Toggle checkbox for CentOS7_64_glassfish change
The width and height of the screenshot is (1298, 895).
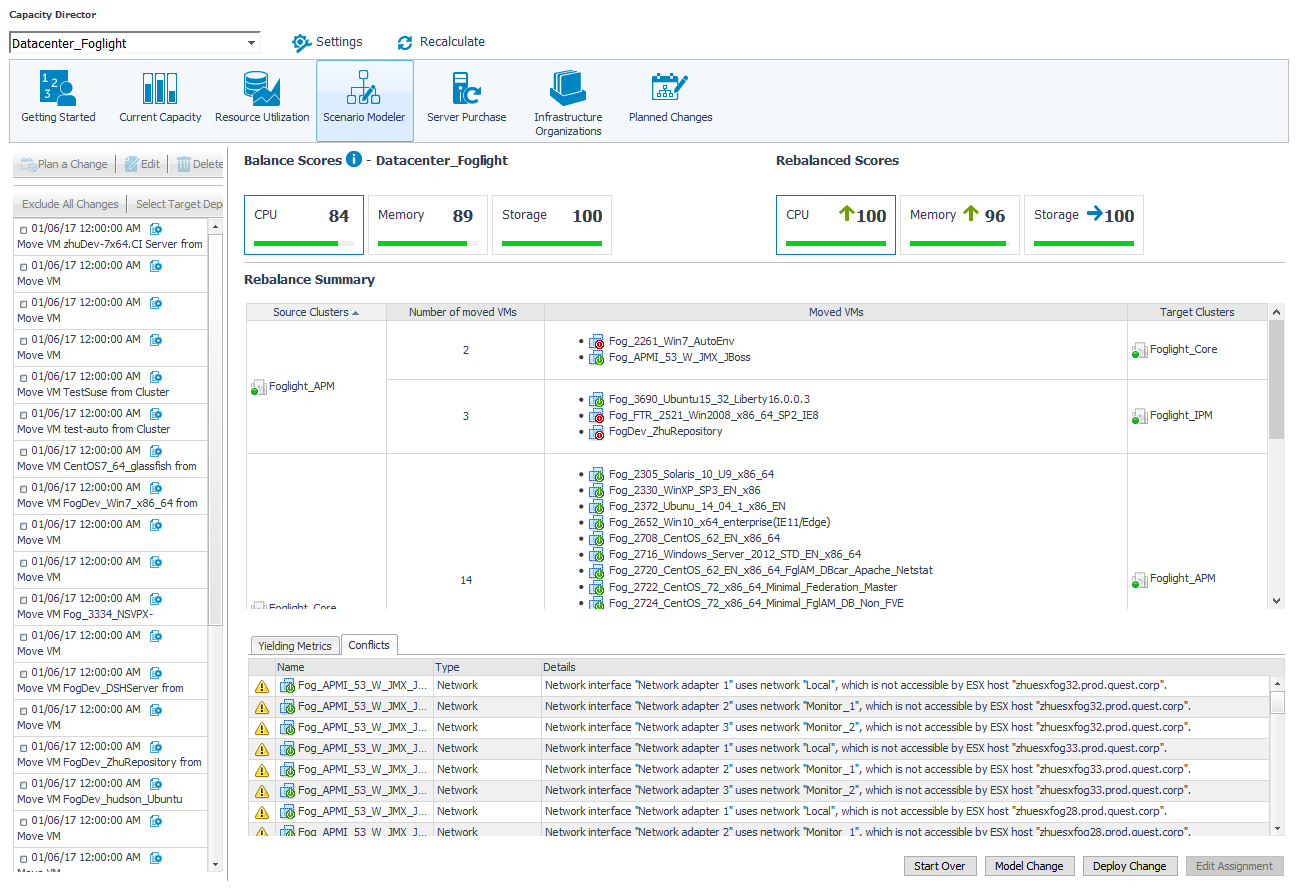tap(24, 452)
